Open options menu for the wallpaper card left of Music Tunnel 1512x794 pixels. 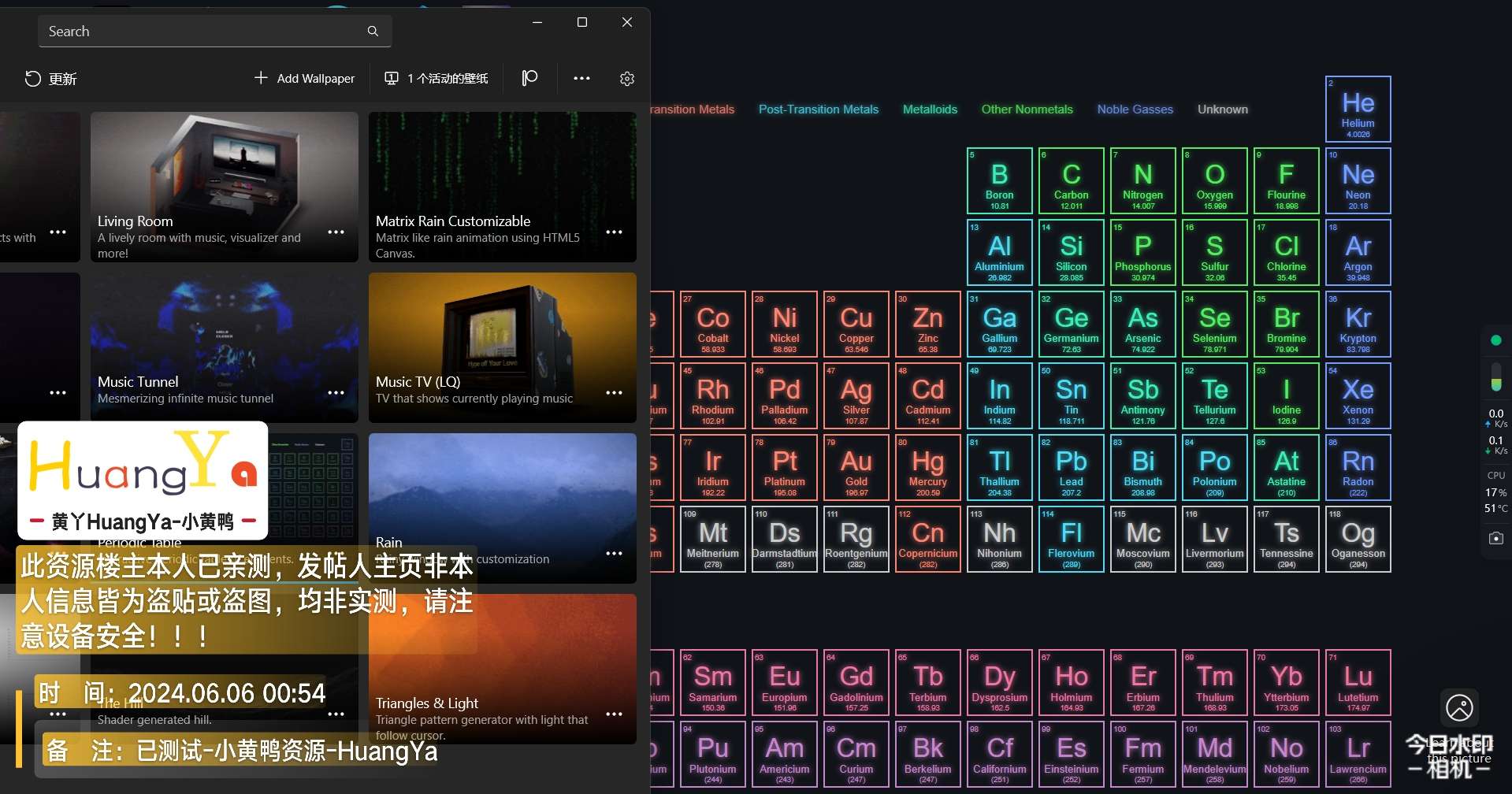58,392
